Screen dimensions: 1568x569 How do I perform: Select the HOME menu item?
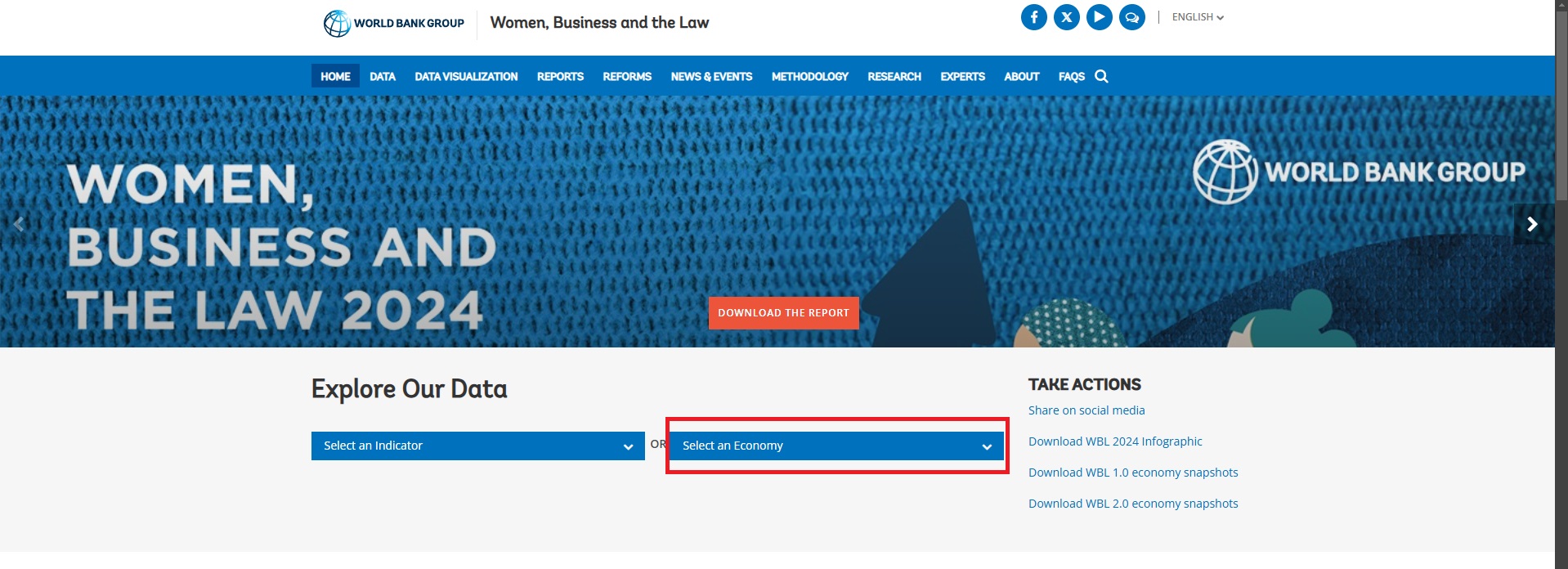point(335,76)
